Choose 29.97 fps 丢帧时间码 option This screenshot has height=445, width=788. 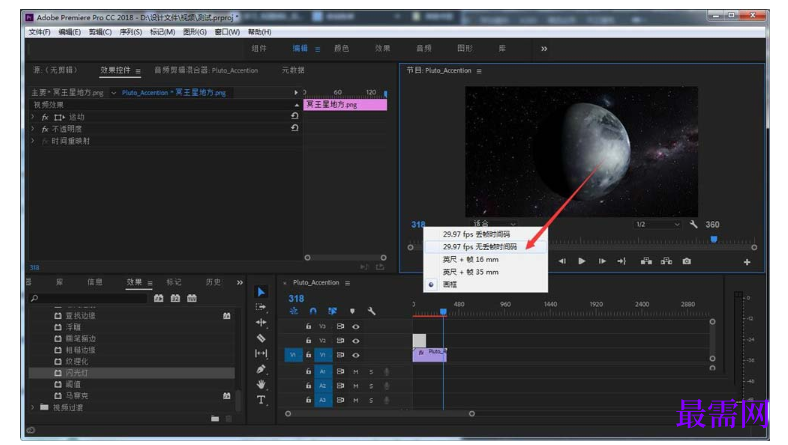485,234
